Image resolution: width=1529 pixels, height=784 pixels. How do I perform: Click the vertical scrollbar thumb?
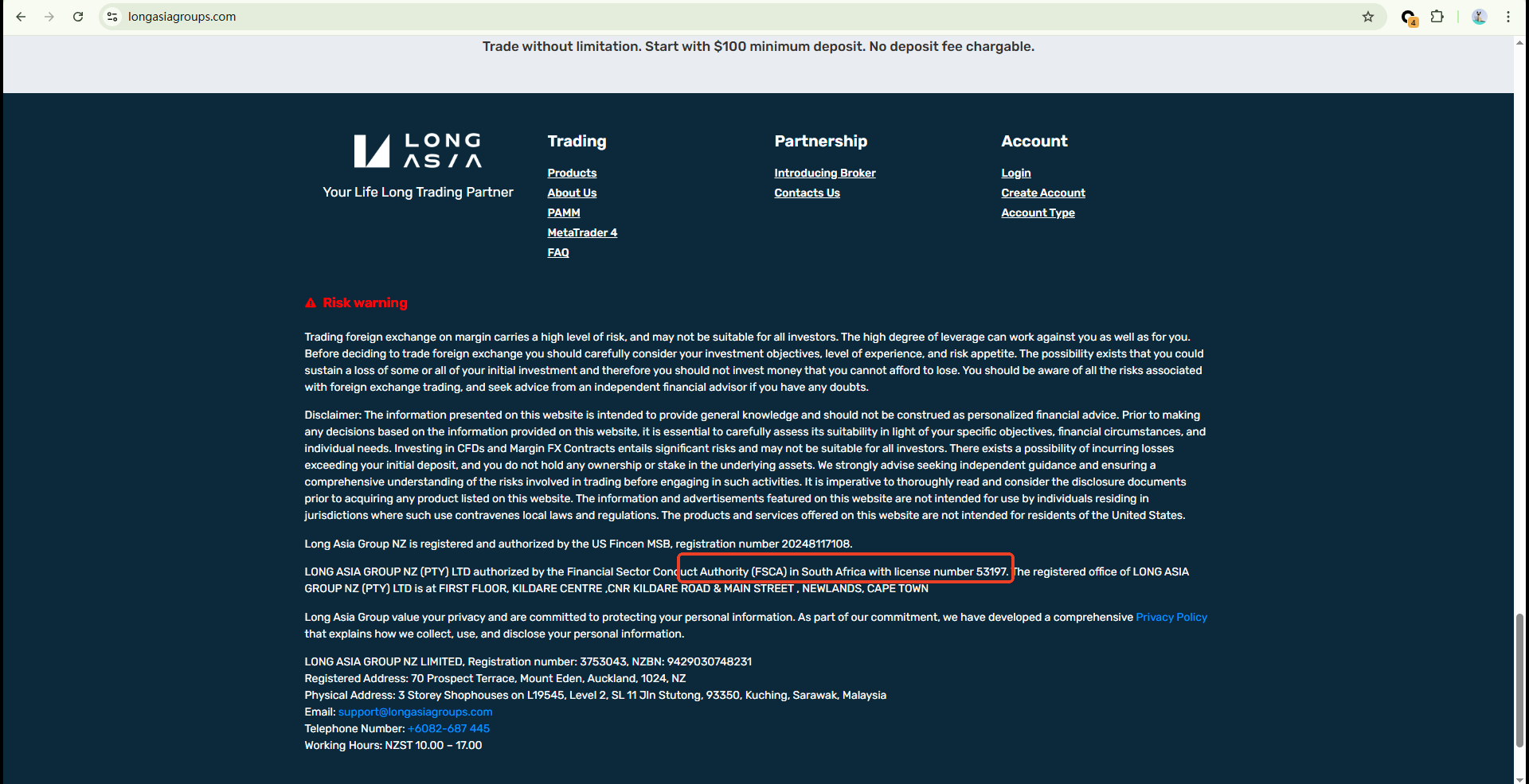point(1520,681)
